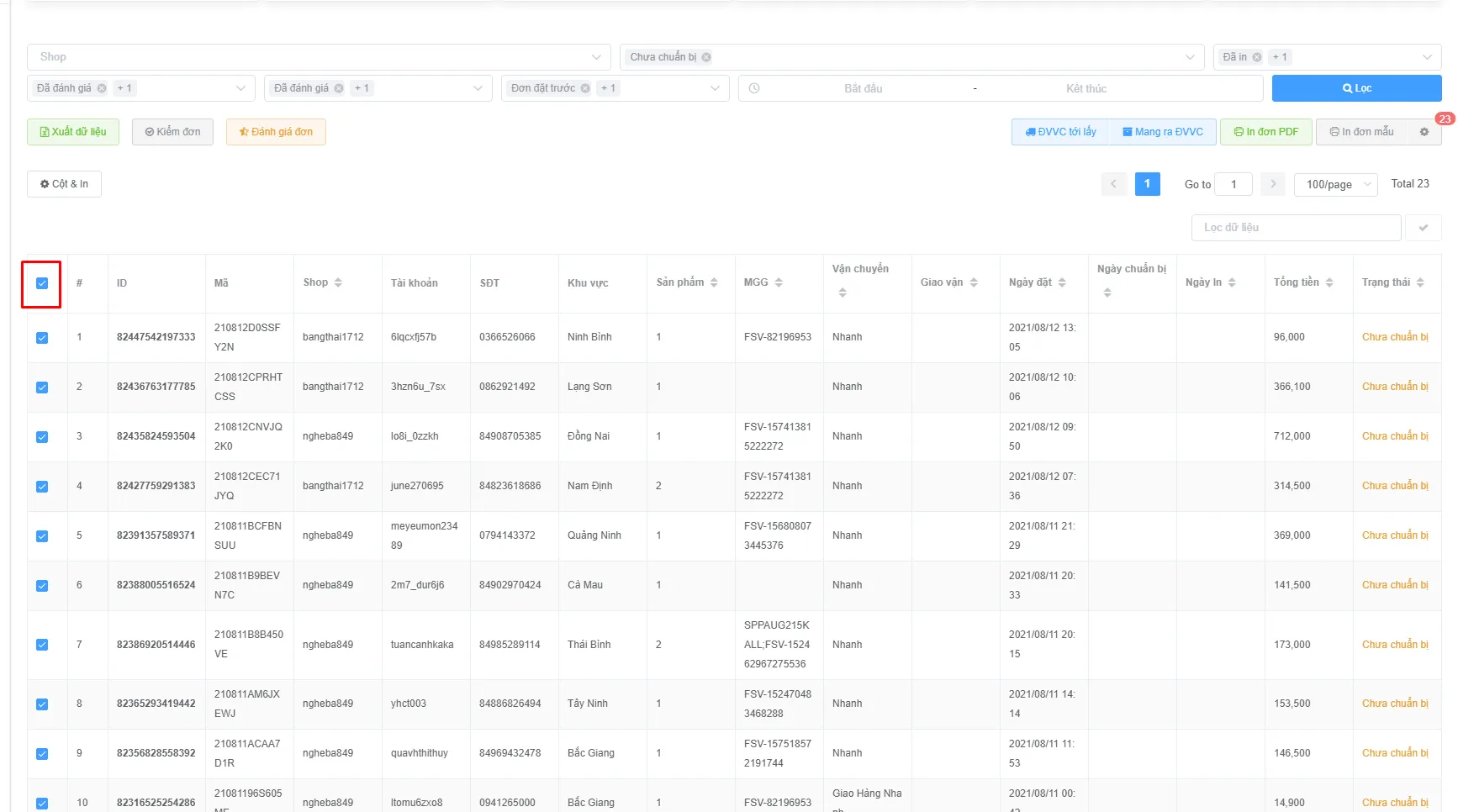Sort by Tổng tiền column arrows

pyautogui.click(x=1329, y=282)
